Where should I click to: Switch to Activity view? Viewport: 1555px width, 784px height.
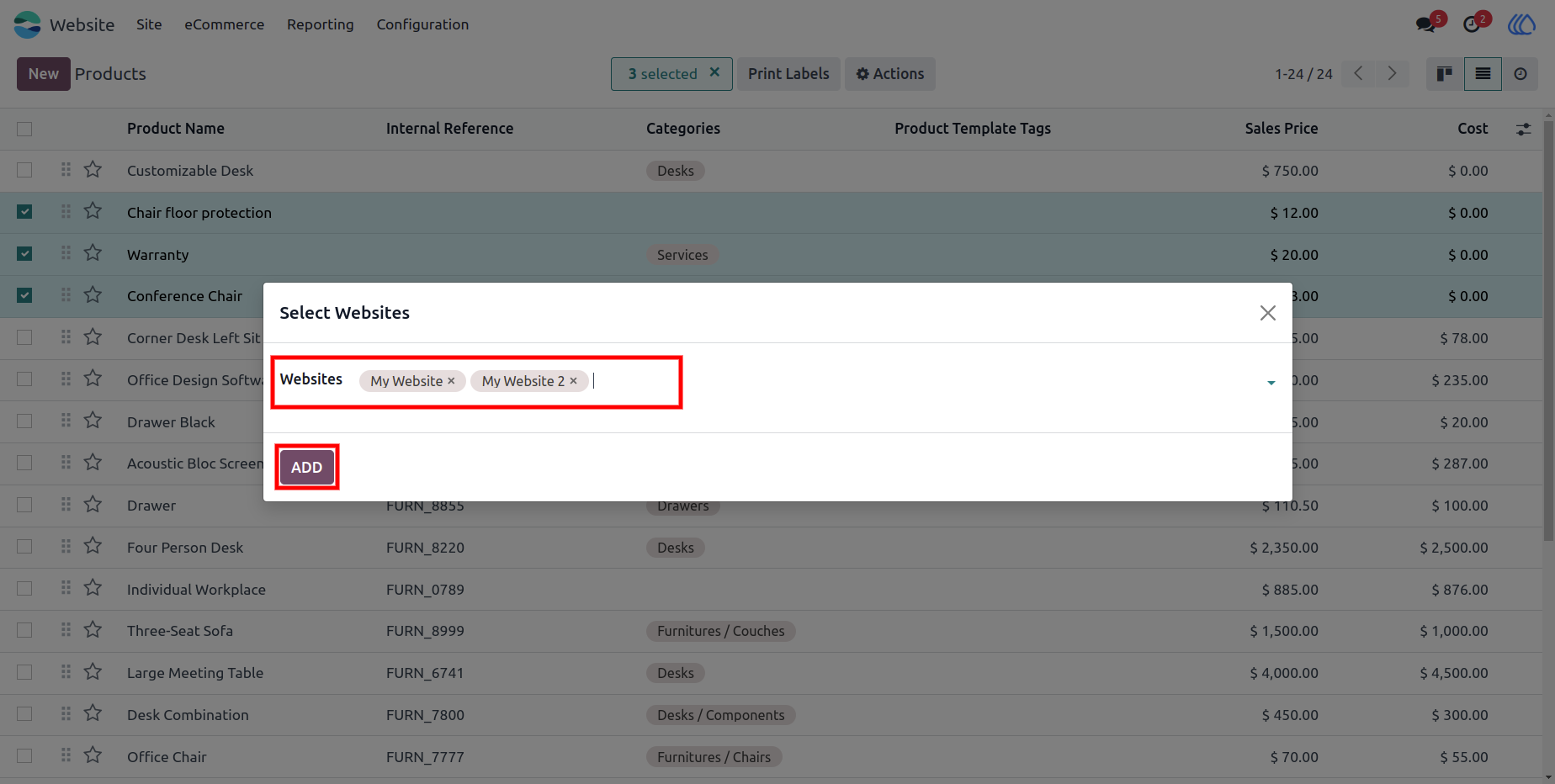(1521, 74)
